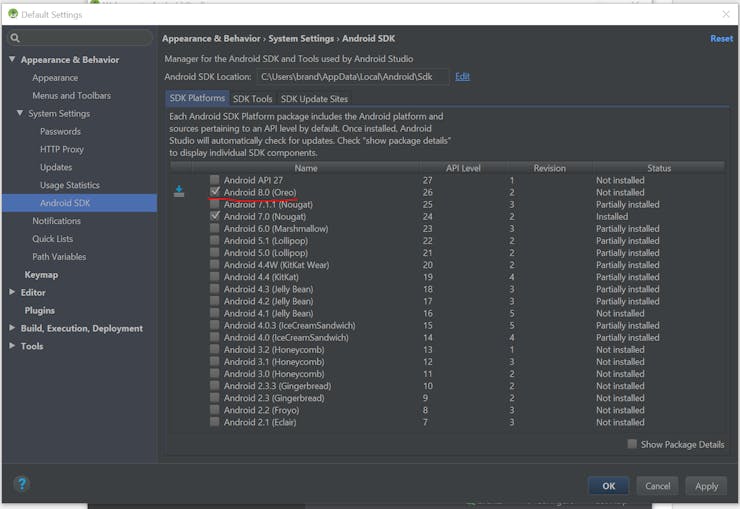Click Edit link for SDK location

(x=462, y=76)
